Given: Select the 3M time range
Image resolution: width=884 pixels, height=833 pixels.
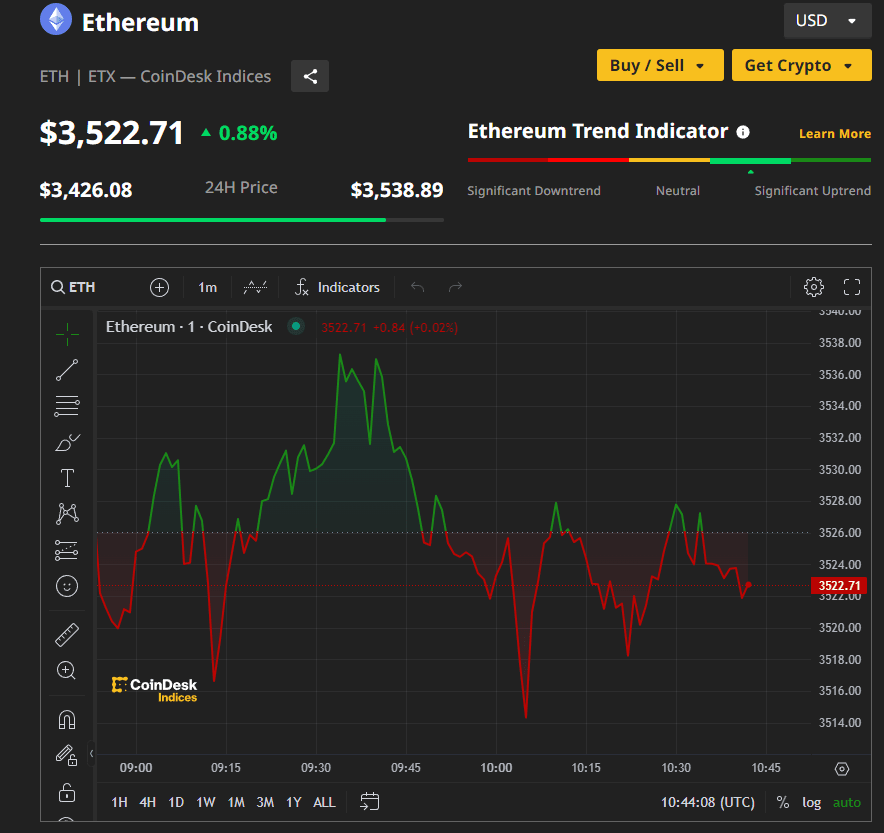Looking at the screenshot, I should point(266,802).
